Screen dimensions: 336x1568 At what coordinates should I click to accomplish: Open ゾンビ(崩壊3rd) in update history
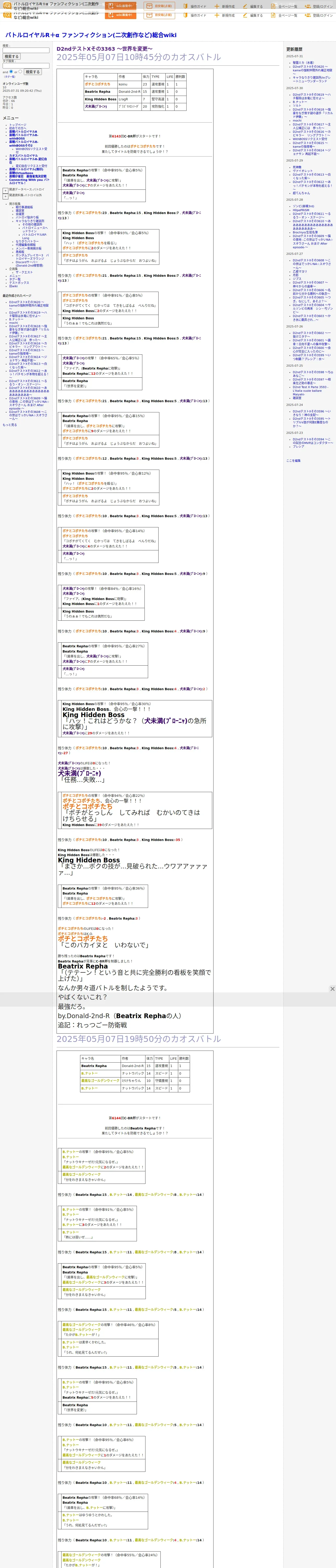point(304,206)
